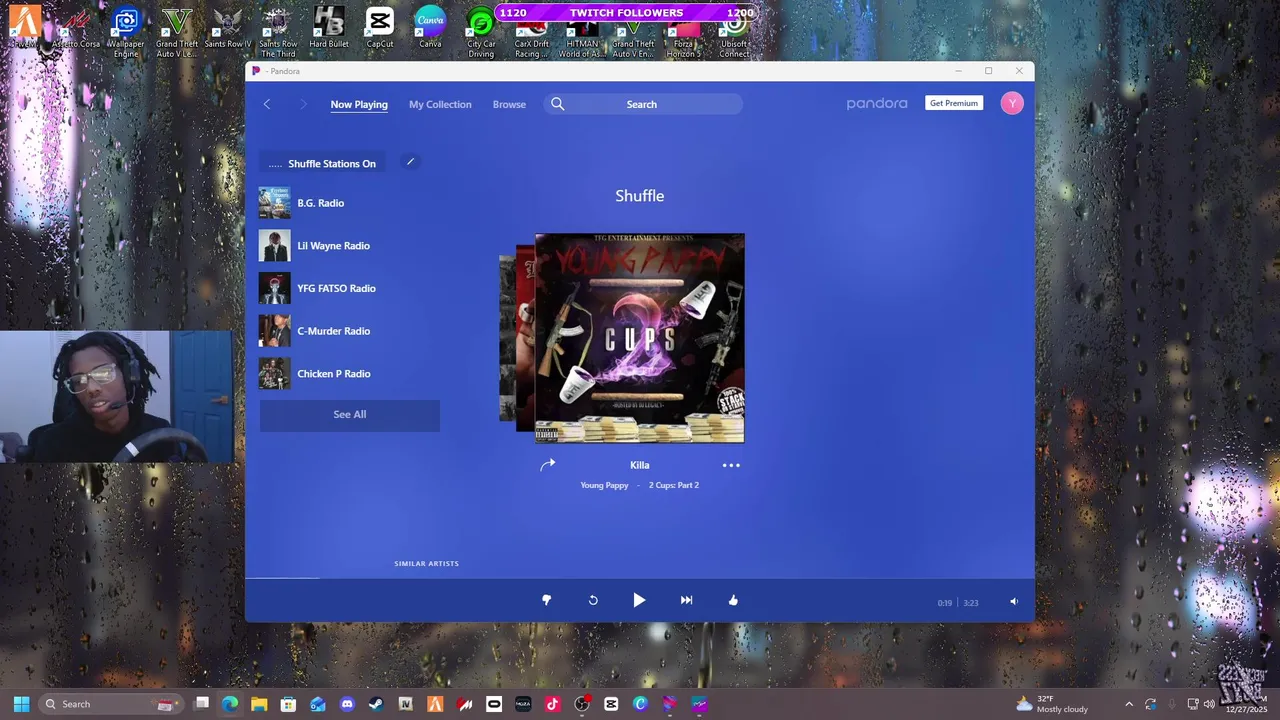Open the weather widget on the taskbar
Screen dimensions: 1280x720
(1051, 704)
